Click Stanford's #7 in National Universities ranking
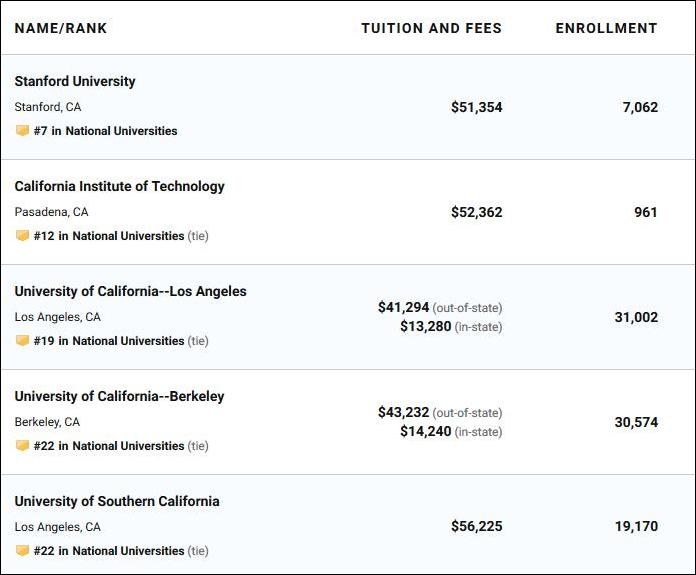The height and width of the screenshot is (575, 696). (x=105, y=131)
